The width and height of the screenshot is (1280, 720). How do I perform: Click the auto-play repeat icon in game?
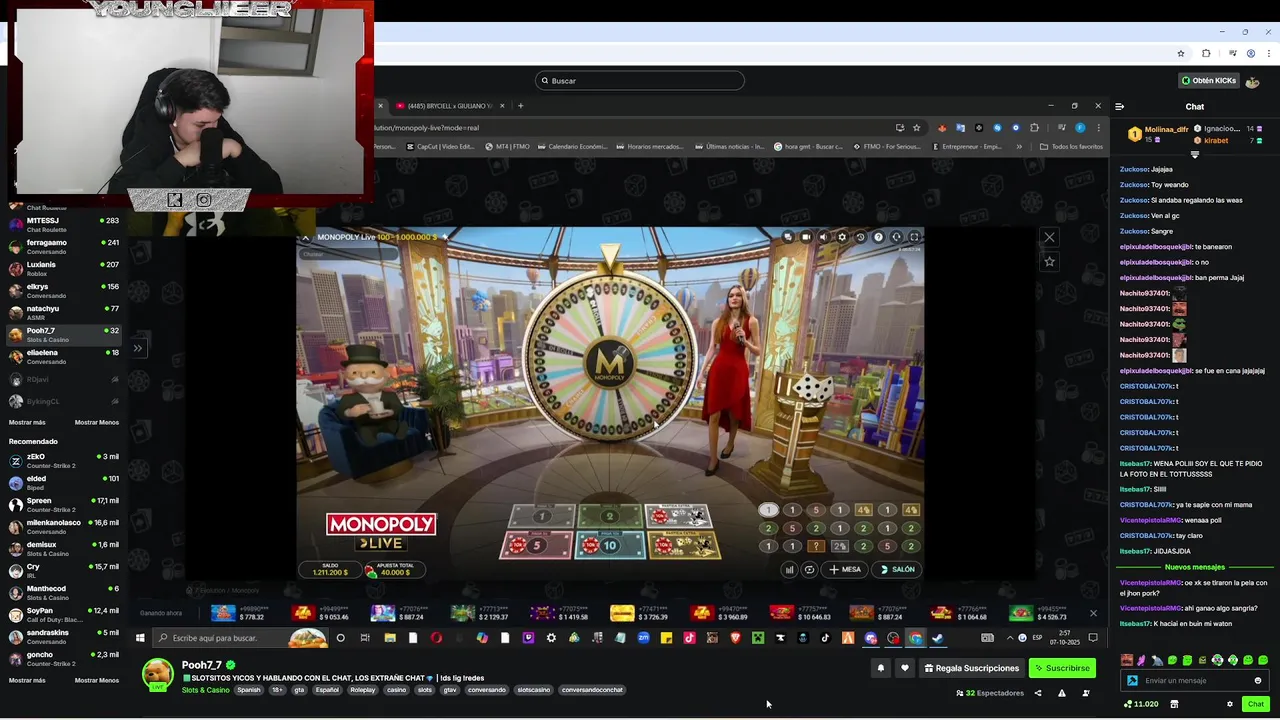pos(809,569)
